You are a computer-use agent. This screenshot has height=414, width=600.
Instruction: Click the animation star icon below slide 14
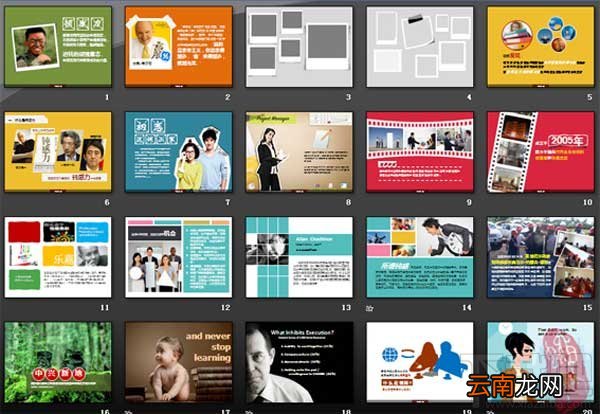click(x=369, y=308)
